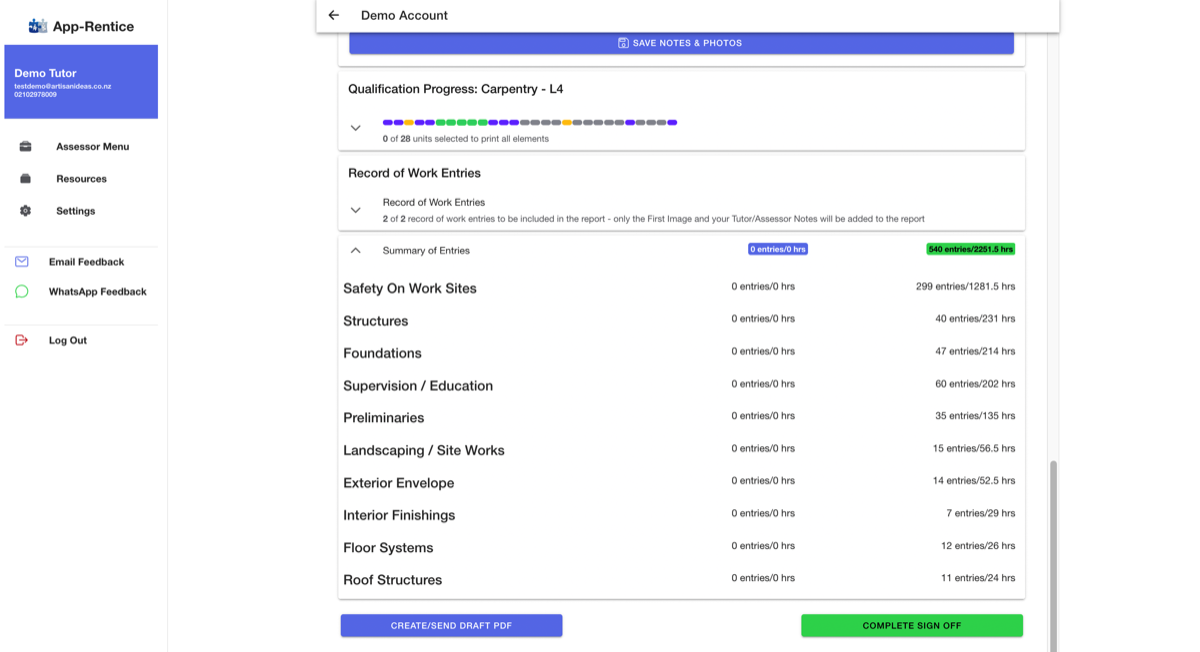Viewport: 1200px width, 652px height.
Task: Select the Safety On Work Sites row
Action: point(681,287)
